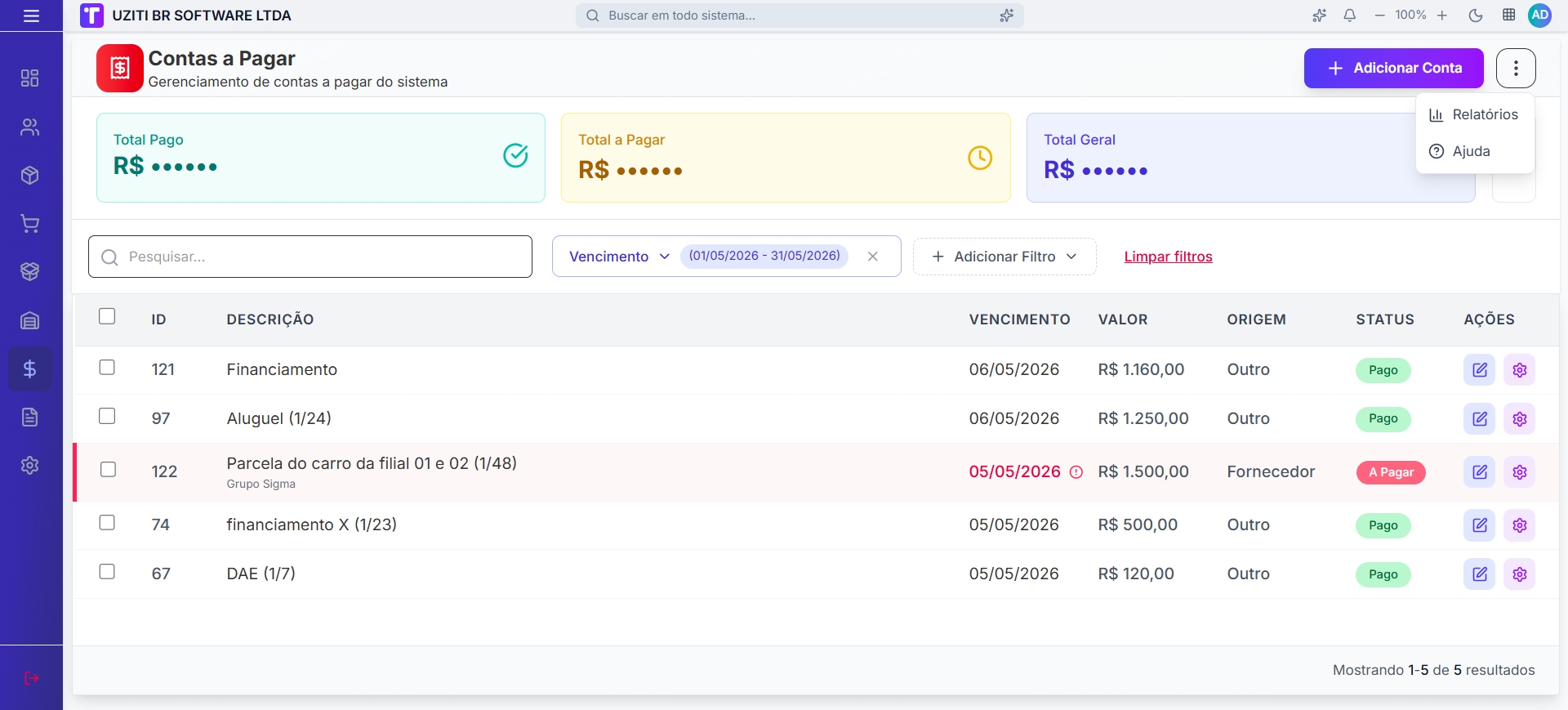Expand the Vencimento filter dropdown
The image size is (1568, 710).
pos(619,257)
